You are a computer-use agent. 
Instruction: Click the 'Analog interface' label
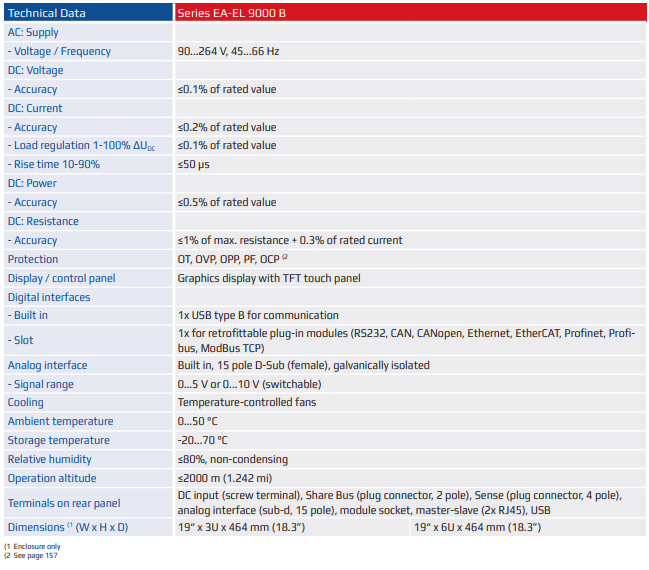click(48, 365)
